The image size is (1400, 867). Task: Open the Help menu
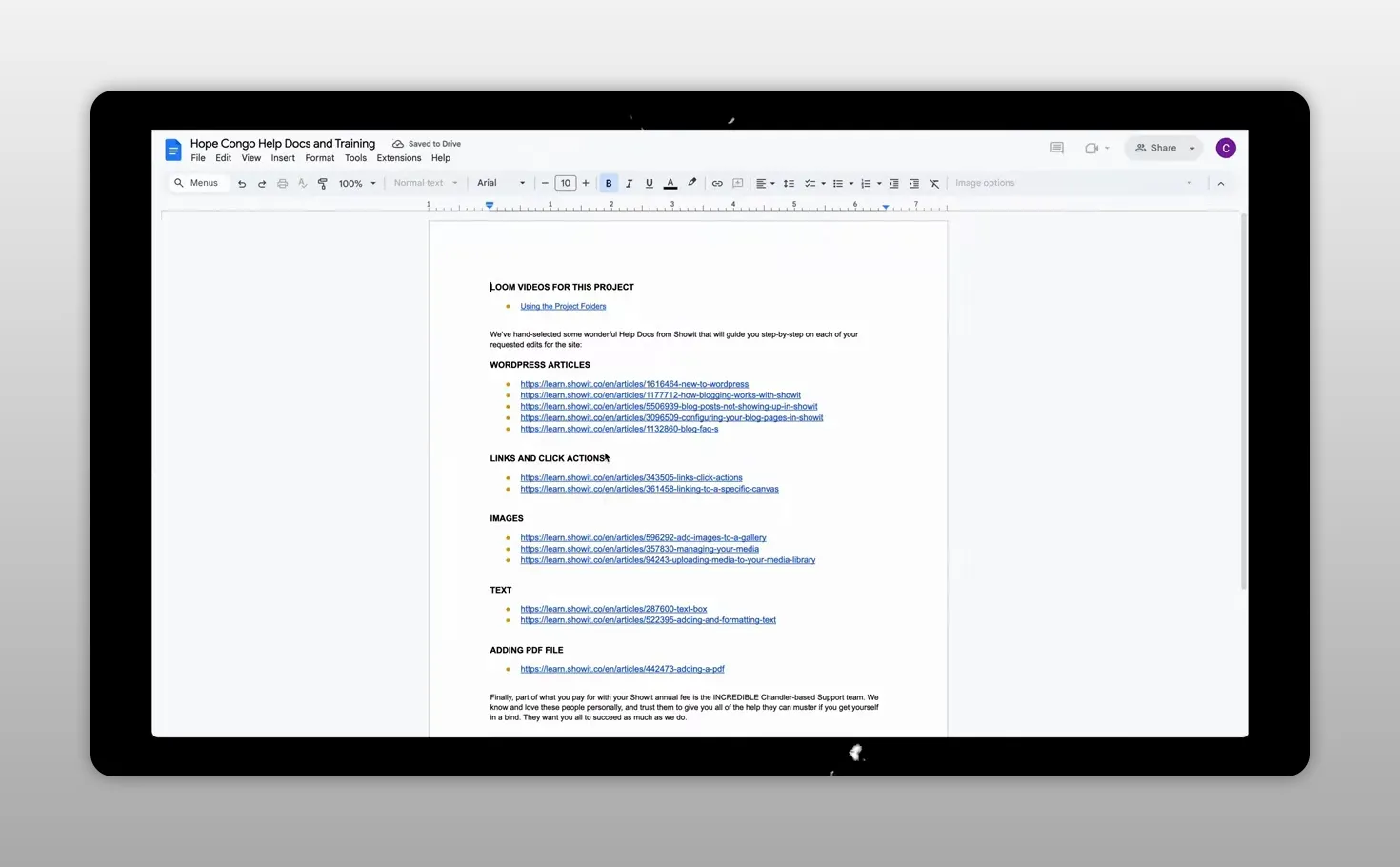pos(441,158)
